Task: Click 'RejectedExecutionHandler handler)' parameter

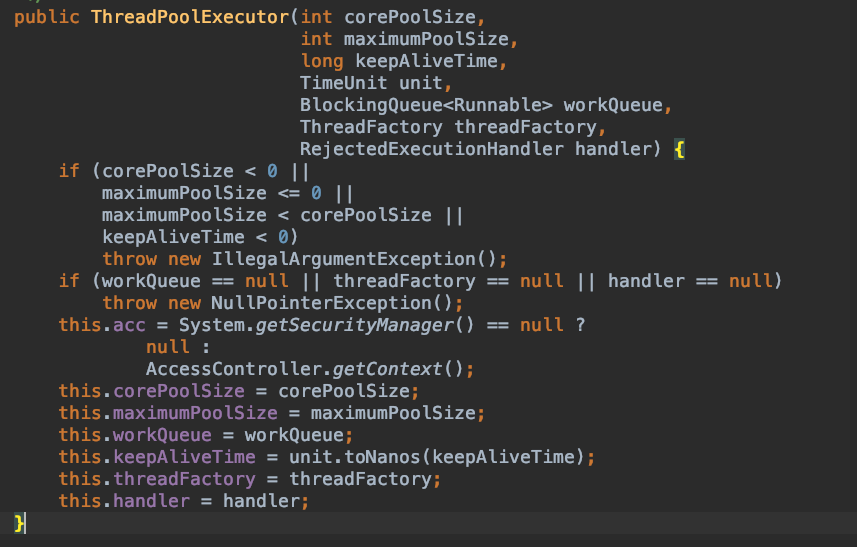Action: click(x=480, y=149)
